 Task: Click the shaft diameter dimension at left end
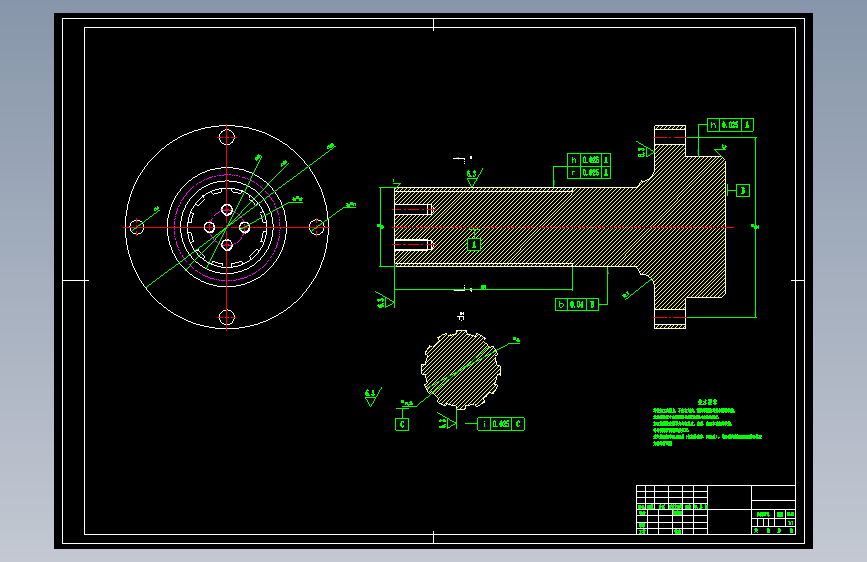pos(380,227)
